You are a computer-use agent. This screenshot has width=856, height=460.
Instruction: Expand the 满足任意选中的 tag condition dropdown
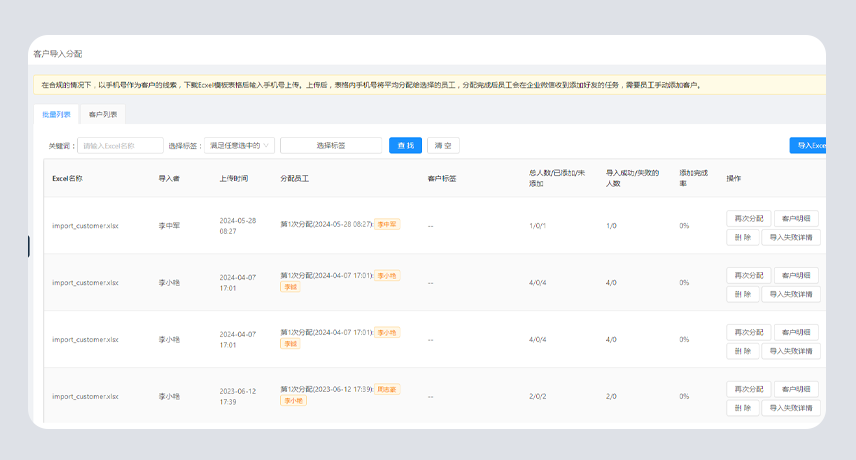238,145
